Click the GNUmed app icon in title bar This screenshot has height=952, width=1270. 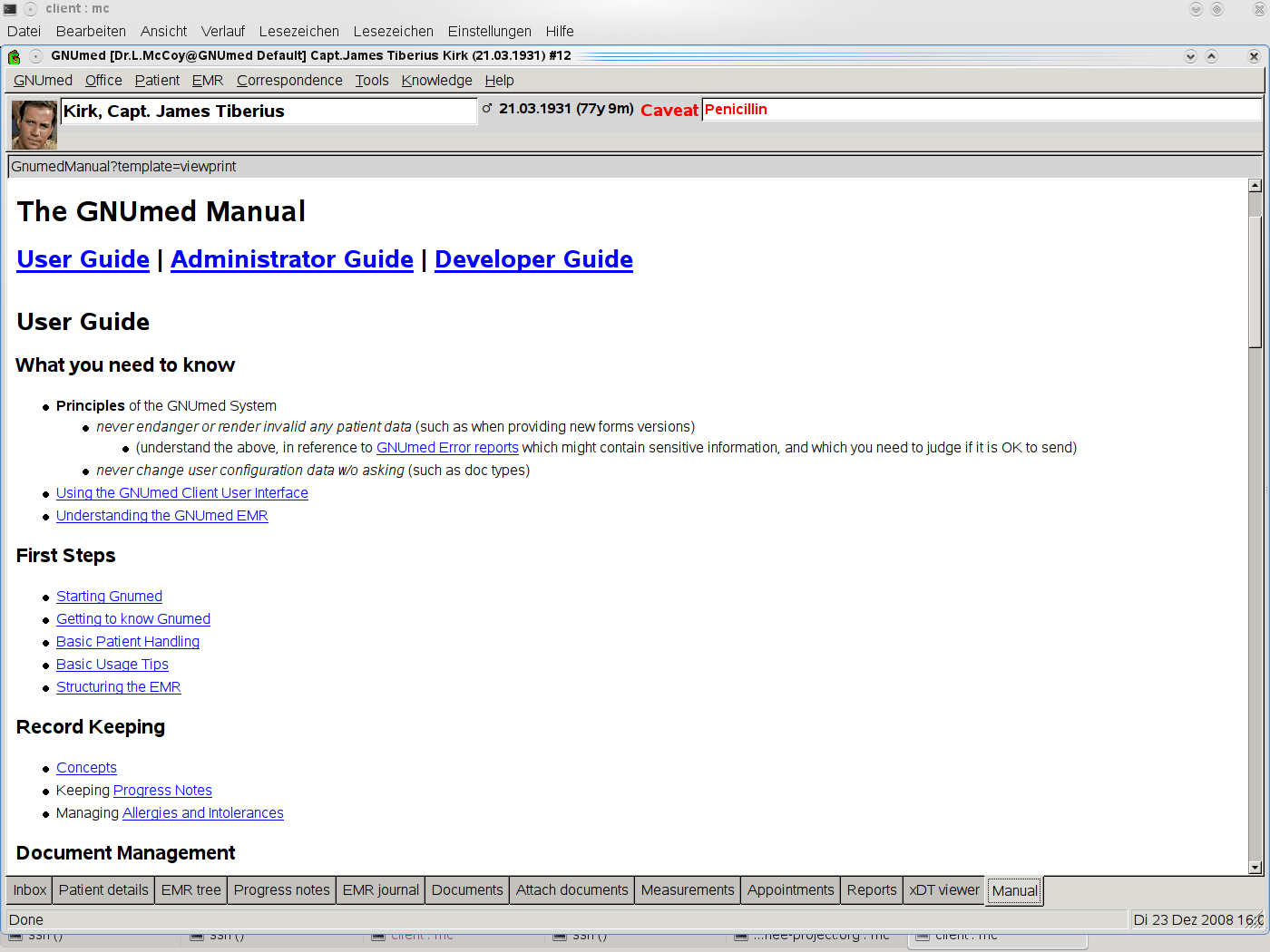pyautogui.click(x=14, y=56)
